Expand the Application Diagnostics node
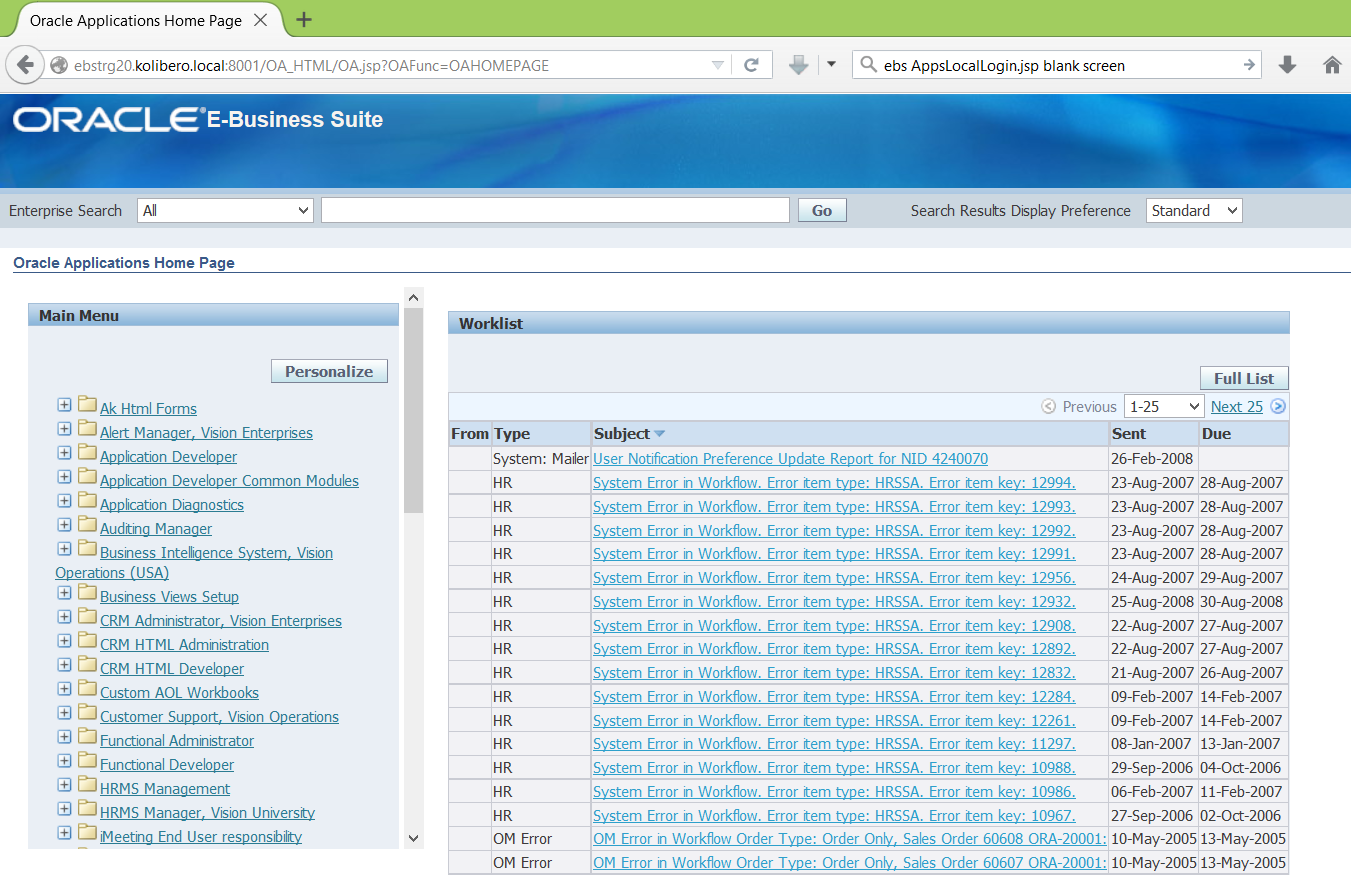This screenshot has width=1351, height=875. click(x=64, y=500)
